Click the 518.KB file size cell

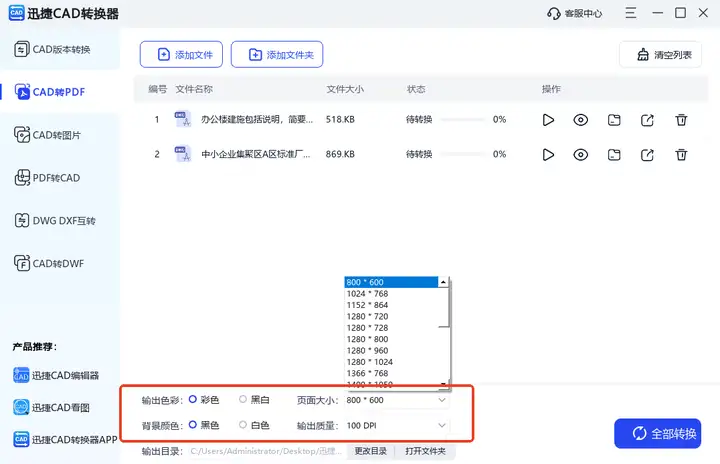pos(340,119)
